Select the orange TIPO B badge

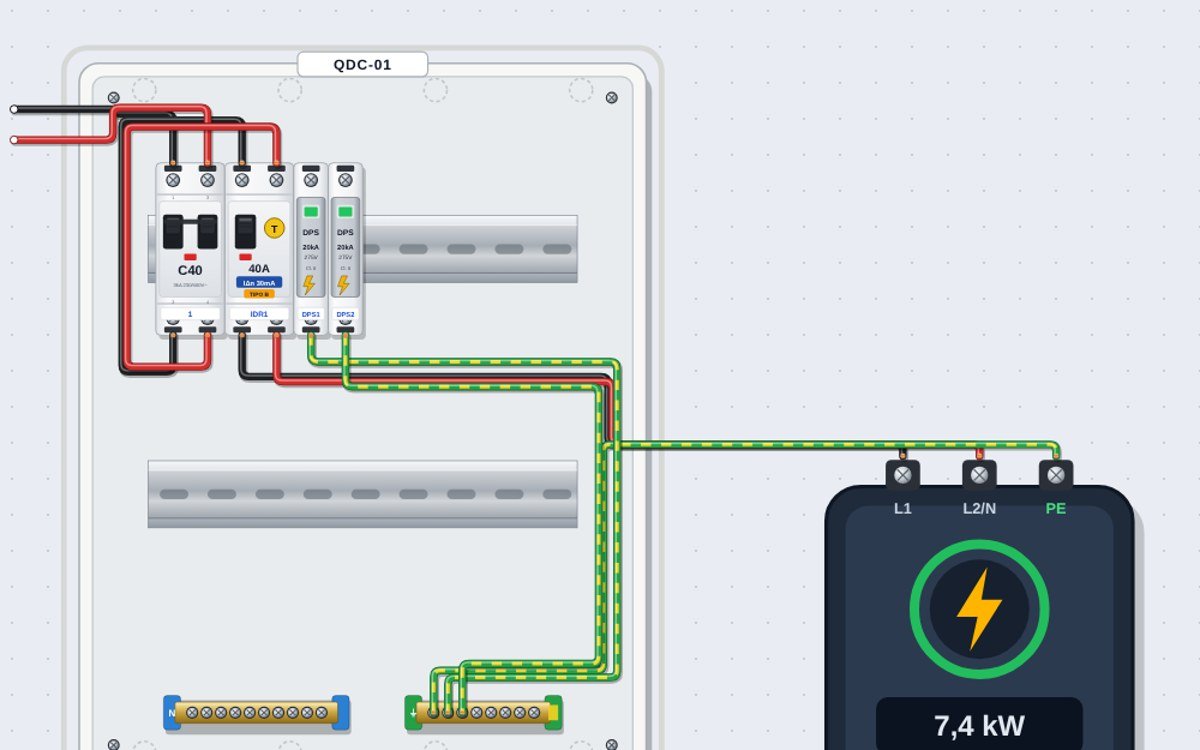(259, 294)
